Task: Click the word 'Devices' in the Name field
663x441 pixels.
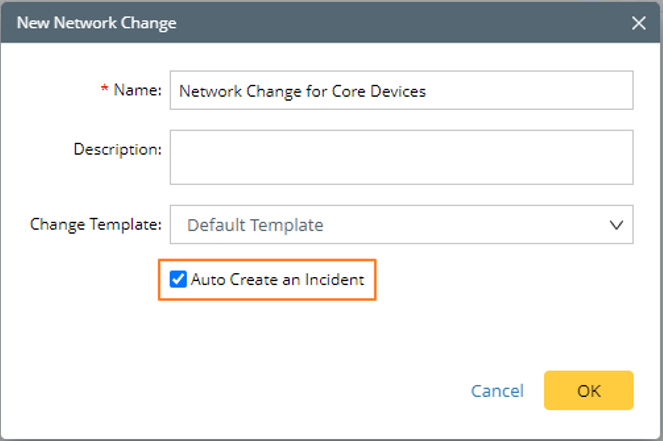Action: point(397,91)
